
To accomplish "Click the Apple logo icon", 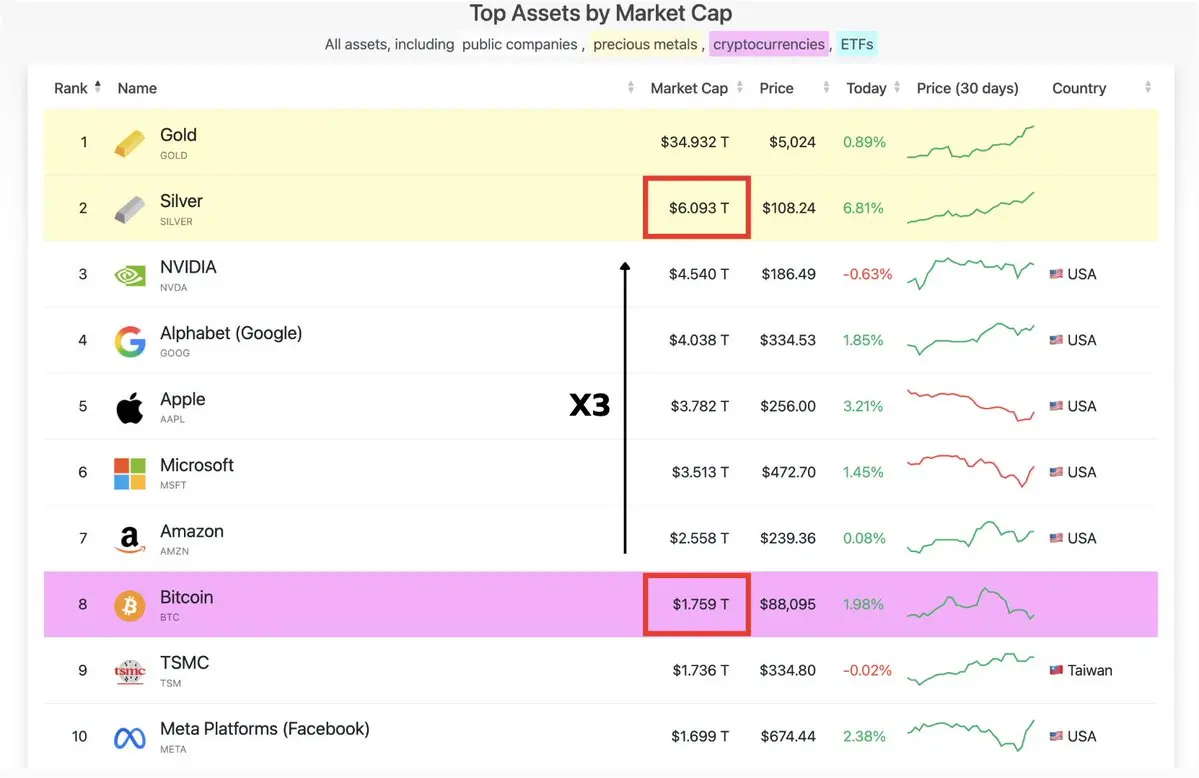I will [130, 407].
